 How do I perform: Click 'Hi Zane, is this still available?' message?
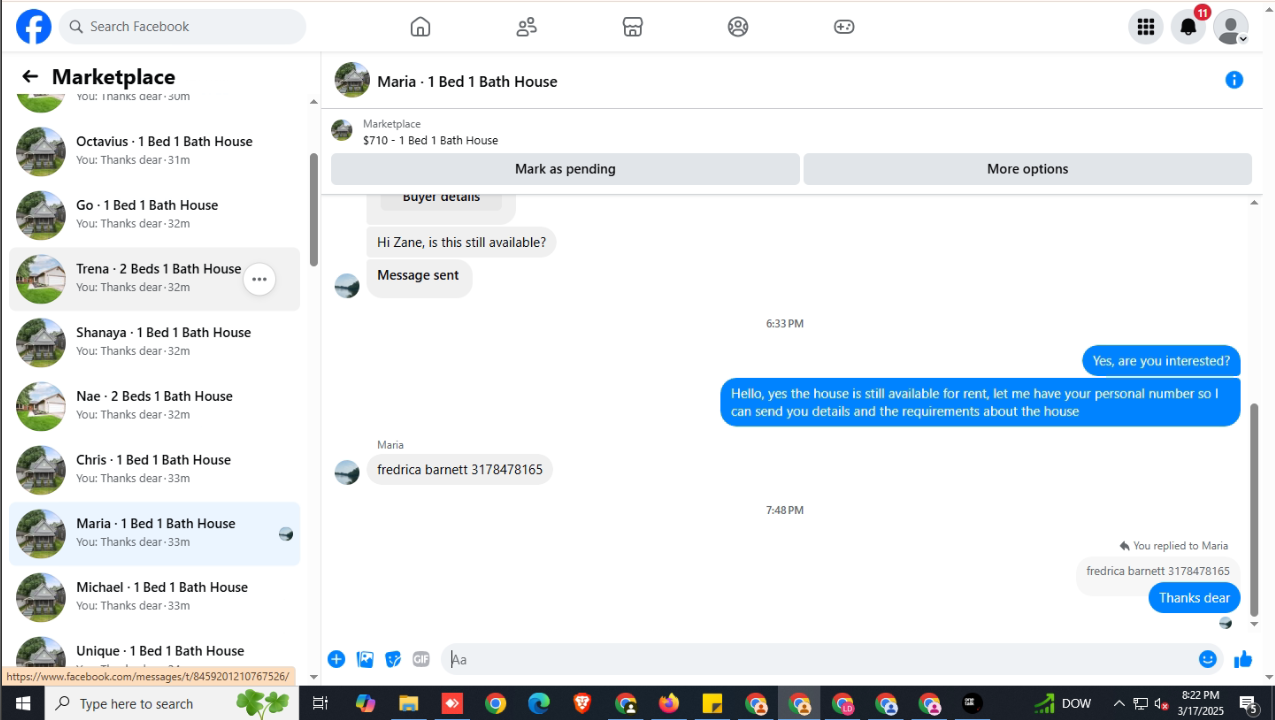point(461,242)
